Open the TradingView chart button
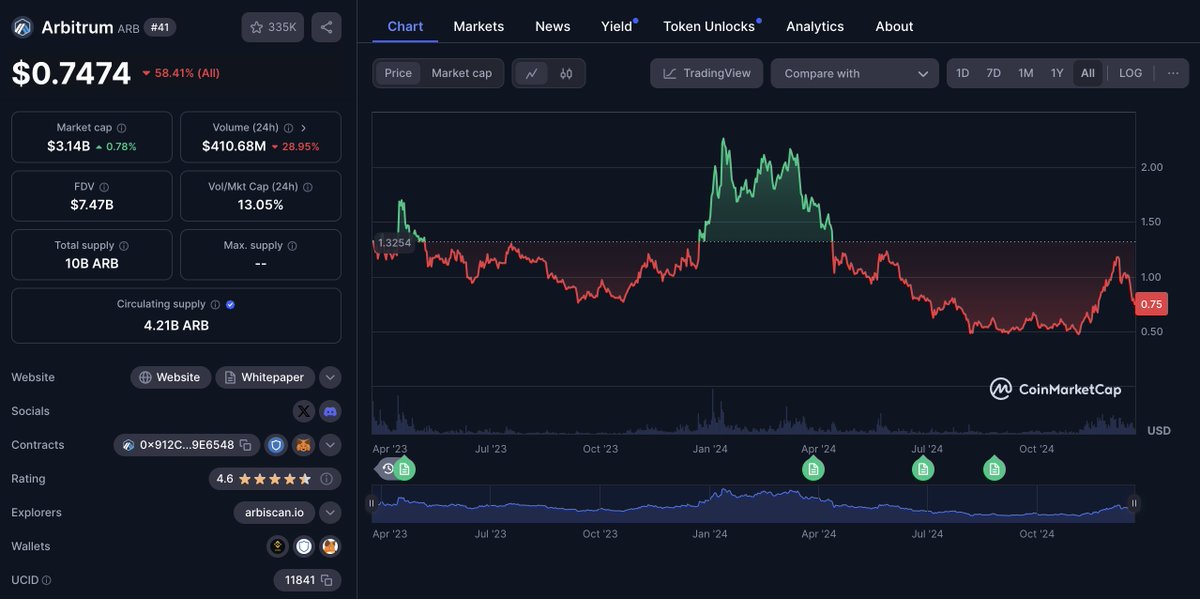 pyautogui.click(x=707, y=73)
